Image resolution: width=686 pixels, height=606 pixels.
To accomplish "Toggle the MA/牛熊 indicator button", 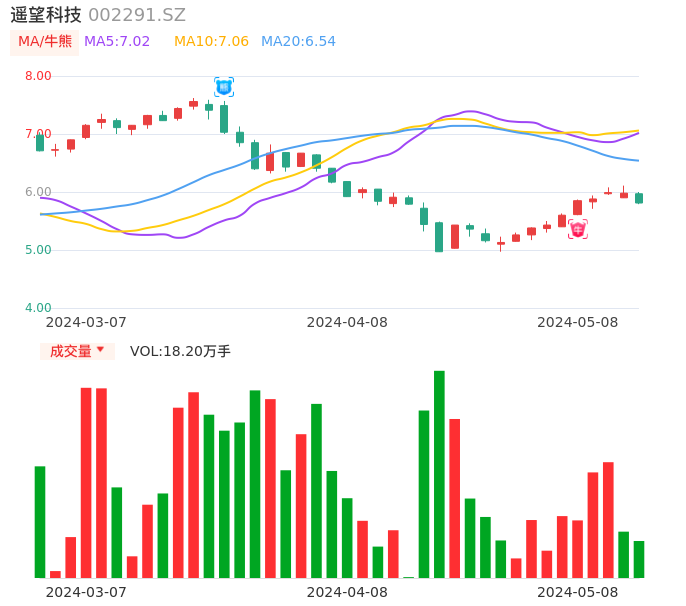I will tap(45, 42).
